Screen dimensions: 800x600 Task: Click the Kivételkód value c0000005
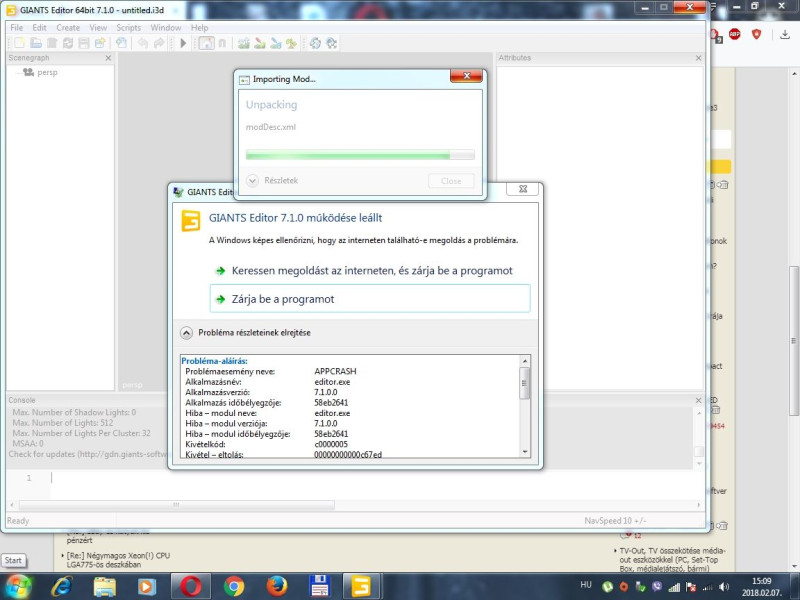[331, 444]
